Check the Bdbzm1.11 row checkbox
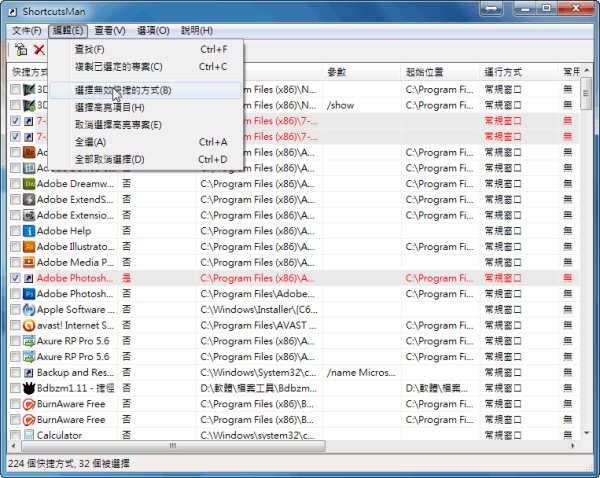600x478 pixels. pyautogui.click(x=15, y=388)
